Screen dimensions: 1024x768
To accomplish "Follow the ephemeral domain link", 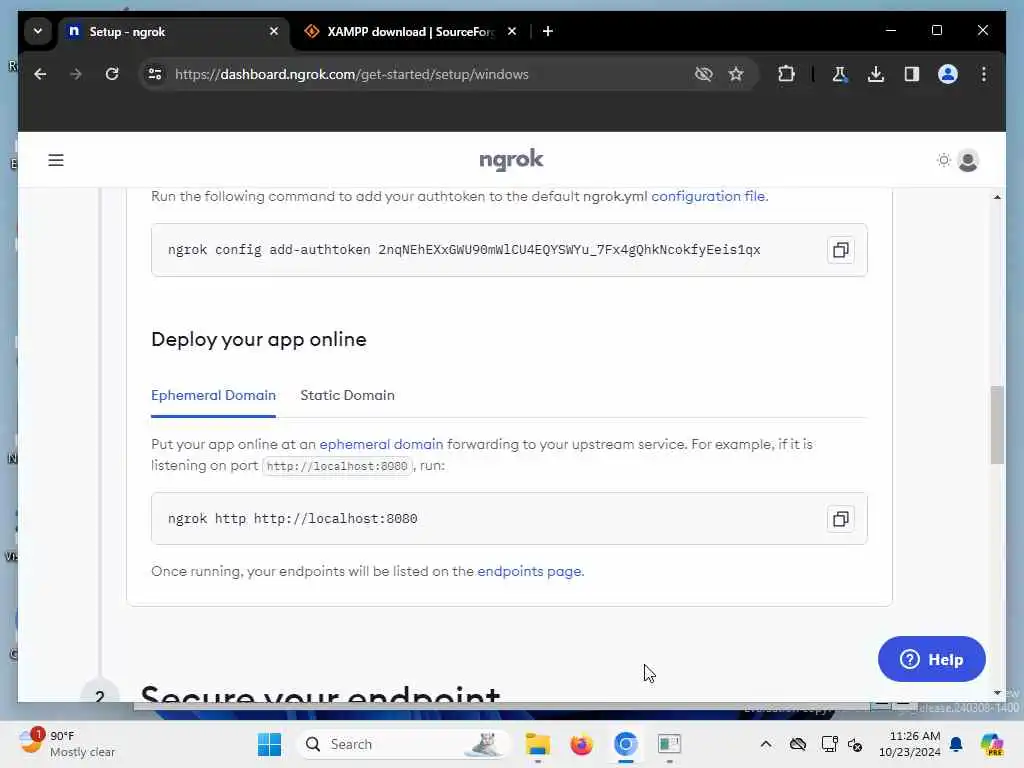I will click(x=381, y=444).
